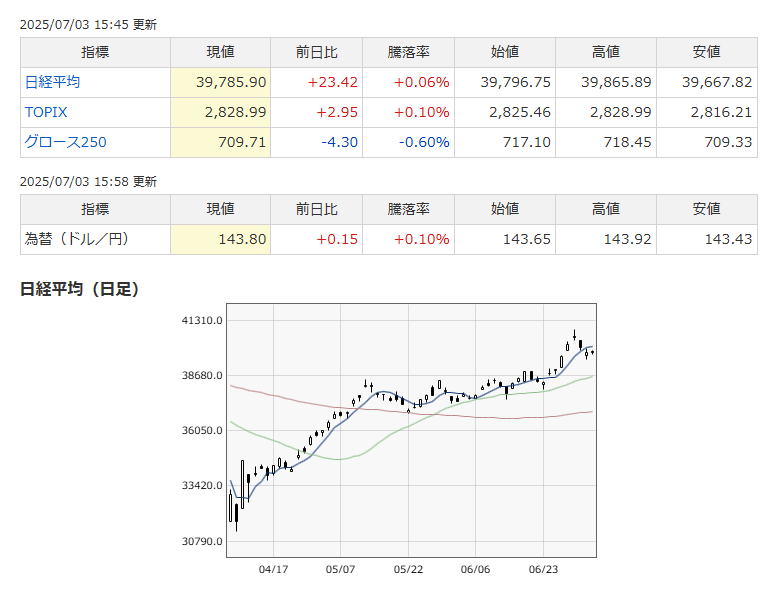780x594 pixels.
Task: Click 日経平均 high price 39,865.89
Action: click(616, 82)
